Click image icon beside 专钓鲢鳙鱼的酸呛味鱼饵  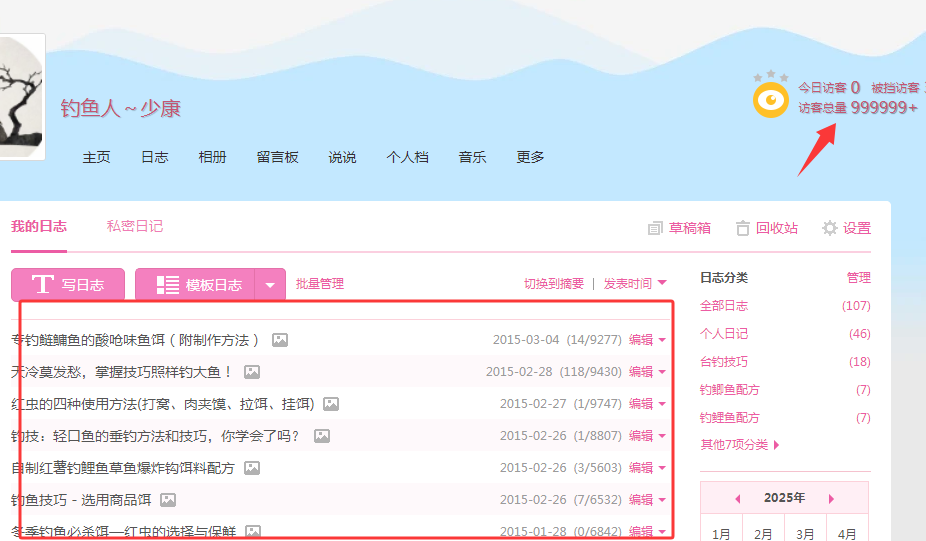point(280,340)
